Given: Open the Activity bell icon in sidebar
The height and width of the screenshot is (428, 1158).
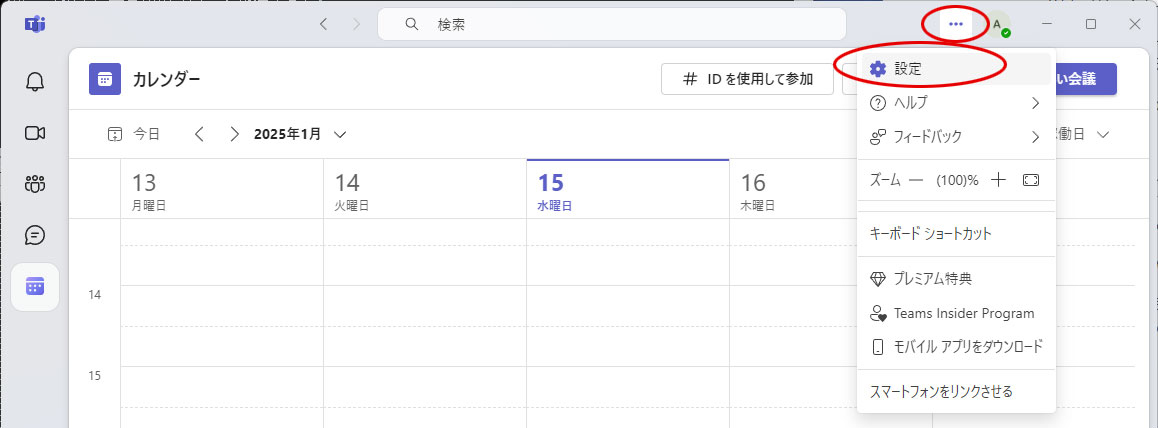Looking at the screenshot, I should [35, 81].
